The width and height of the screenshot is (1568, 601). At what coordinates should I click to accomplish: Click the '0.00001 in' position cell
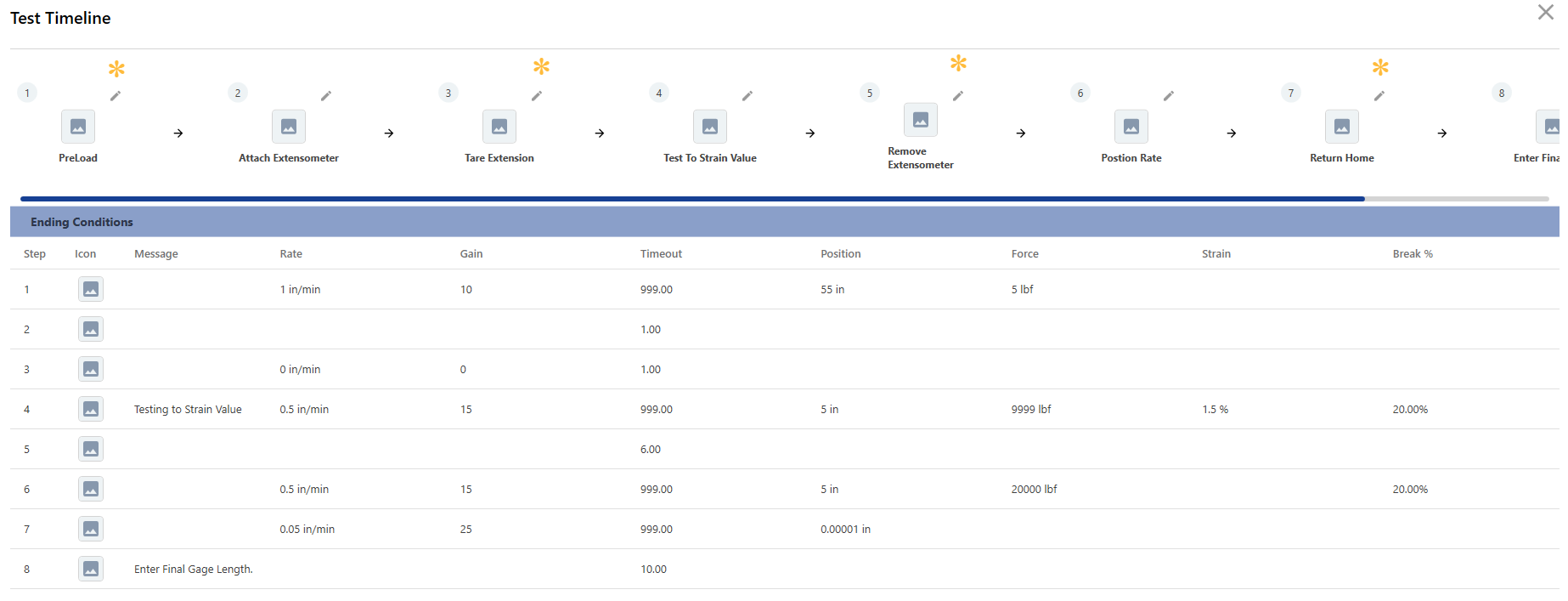845,530
